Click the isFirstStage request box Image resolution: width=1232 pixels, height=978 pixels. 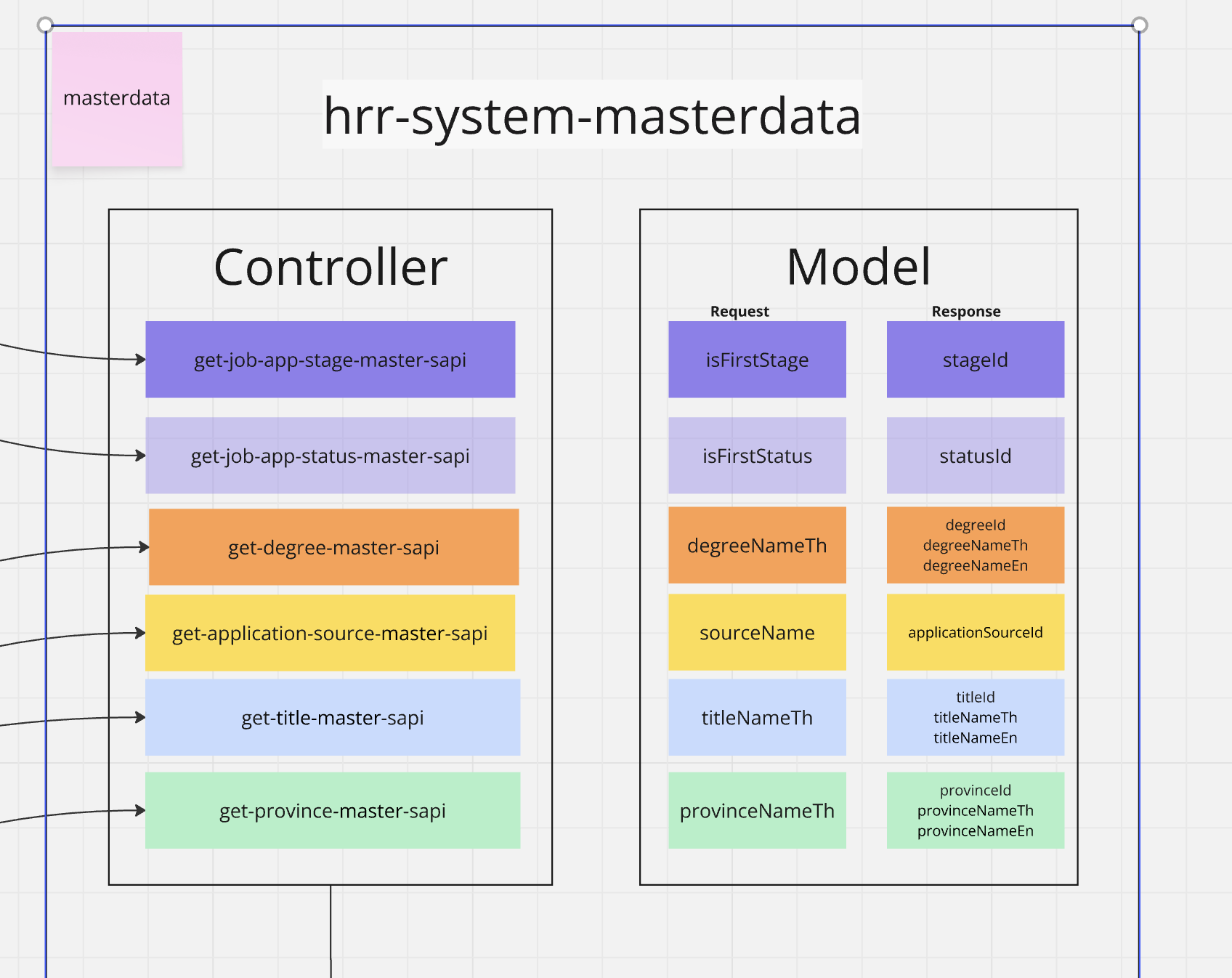point(757,360)
